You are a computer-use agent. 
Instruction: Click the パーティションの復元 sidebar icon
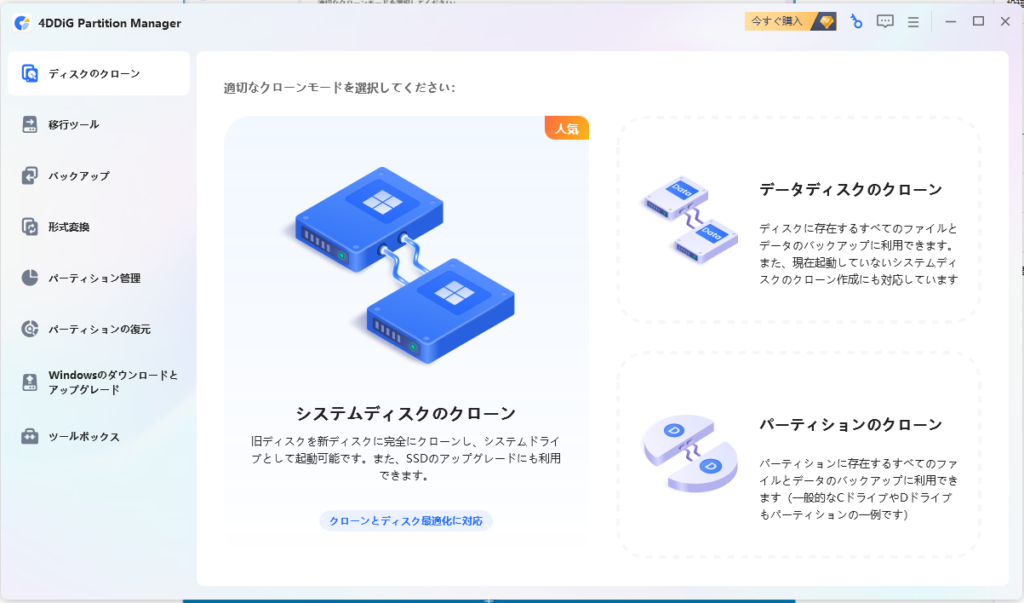click(x=30, y=329)
